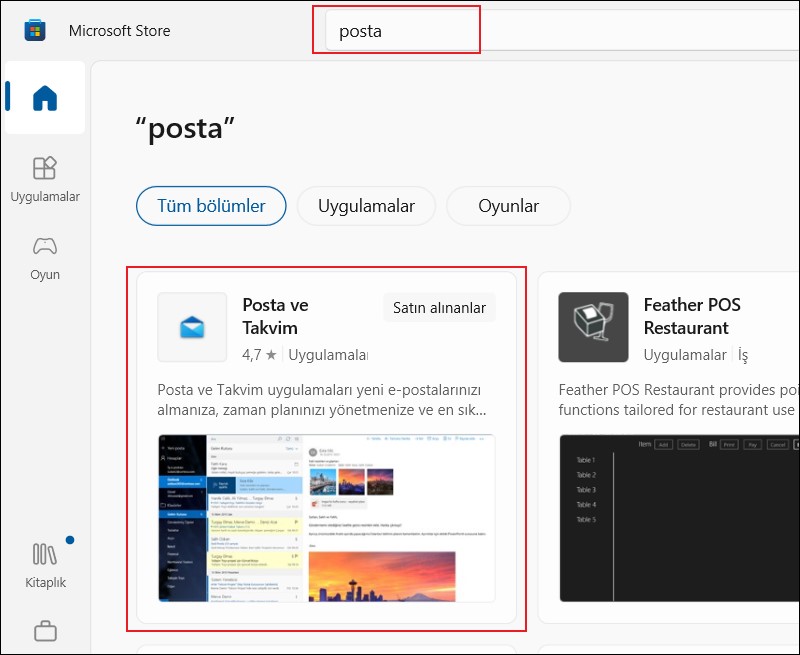
Task: Click the Posta ve Takvim description text
Action: (x=321, y=399)
